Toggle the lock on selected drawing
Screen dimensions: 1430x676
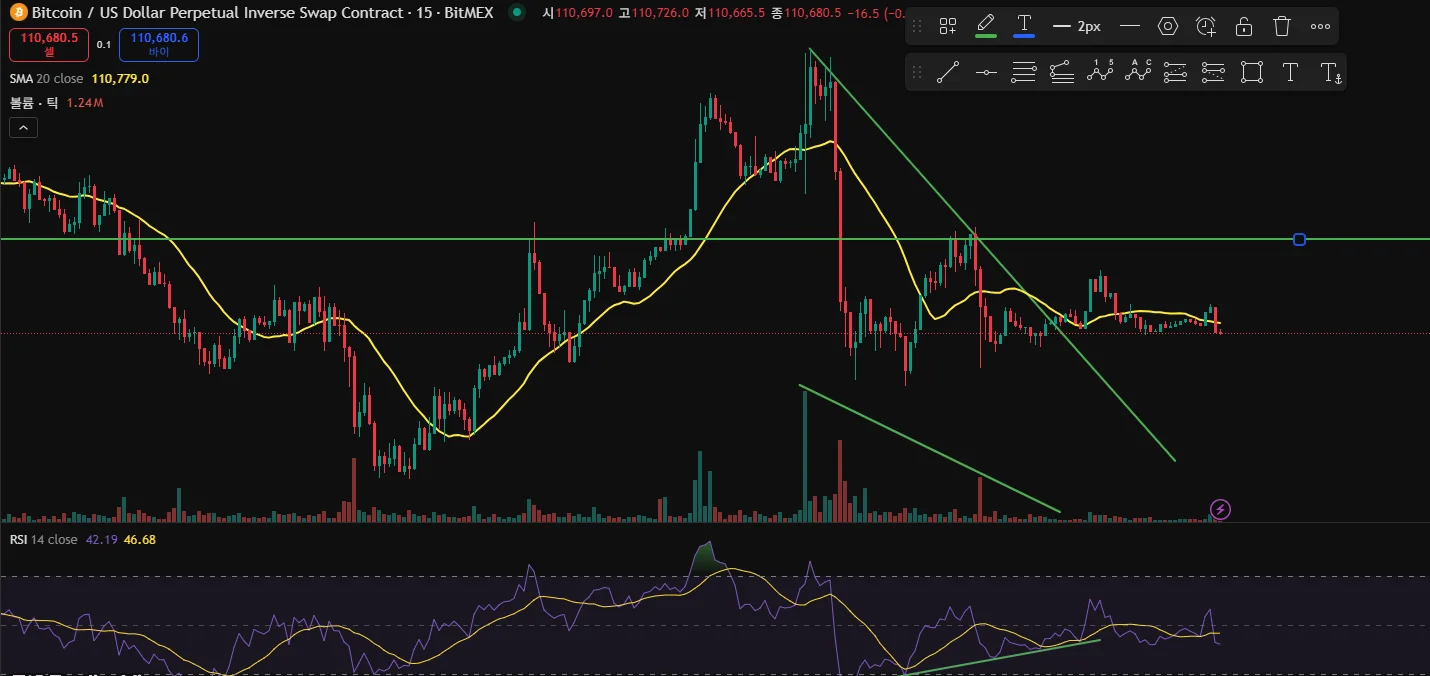point(1244,27)
